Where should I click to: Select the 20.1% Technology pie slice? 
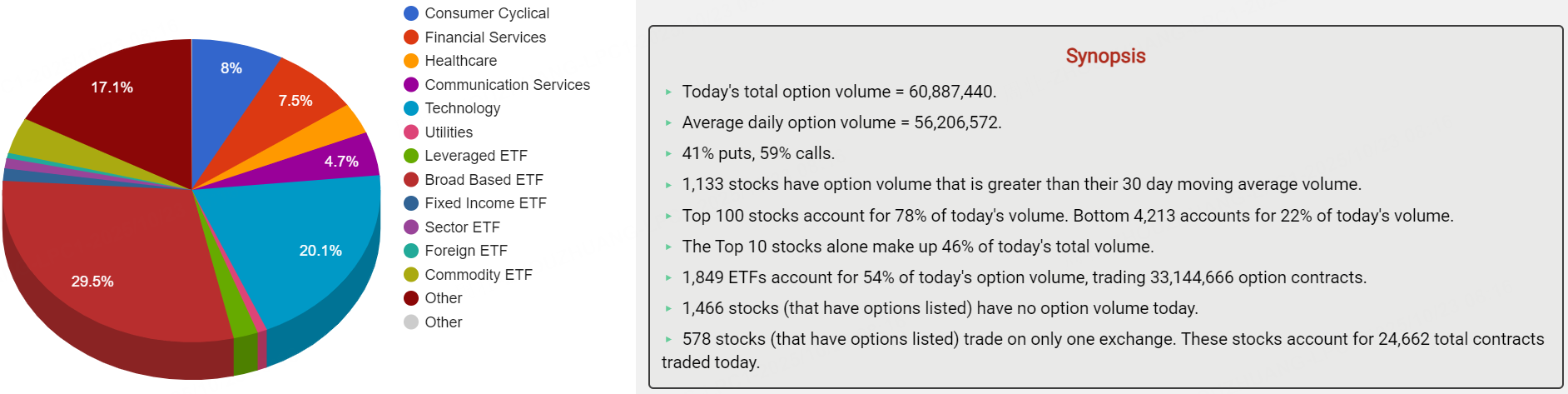[x=308, y=242]
